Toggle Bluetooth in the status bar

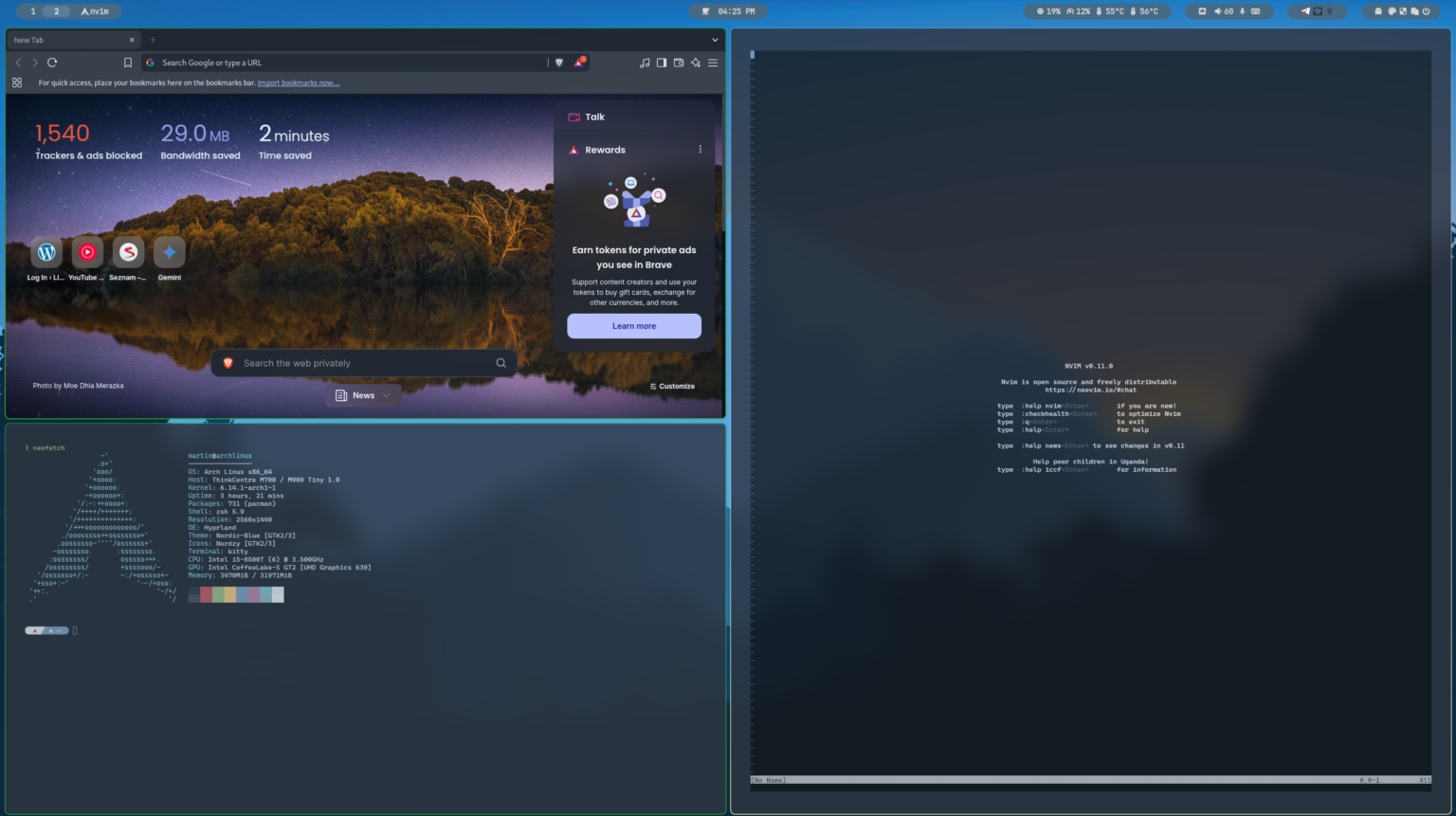[1331, 10]
